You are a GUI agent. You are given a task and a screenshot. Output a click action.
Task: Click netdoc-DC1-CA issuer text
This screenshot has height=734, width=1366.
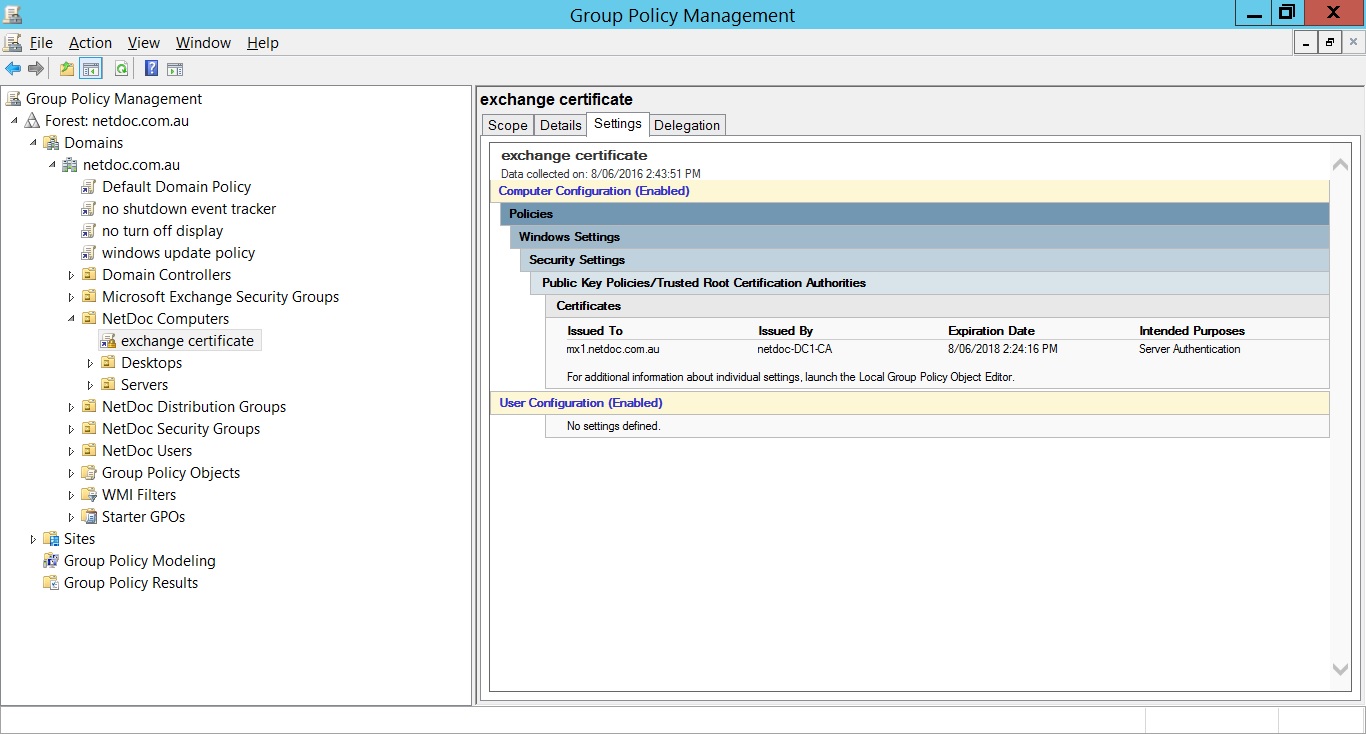tap(795, 349)
